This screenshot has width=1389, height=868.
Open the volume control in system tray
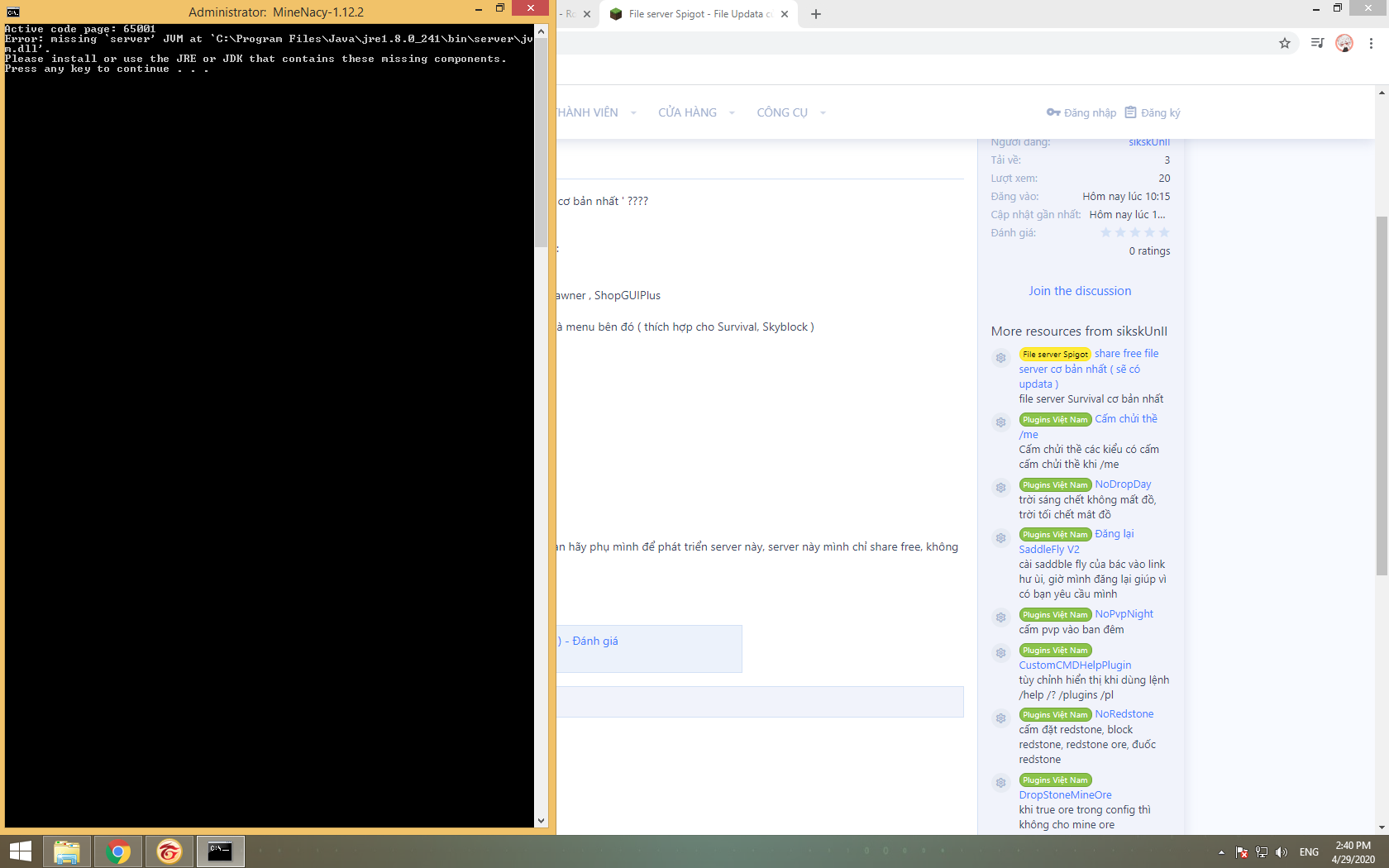(x=1282, y=852)
